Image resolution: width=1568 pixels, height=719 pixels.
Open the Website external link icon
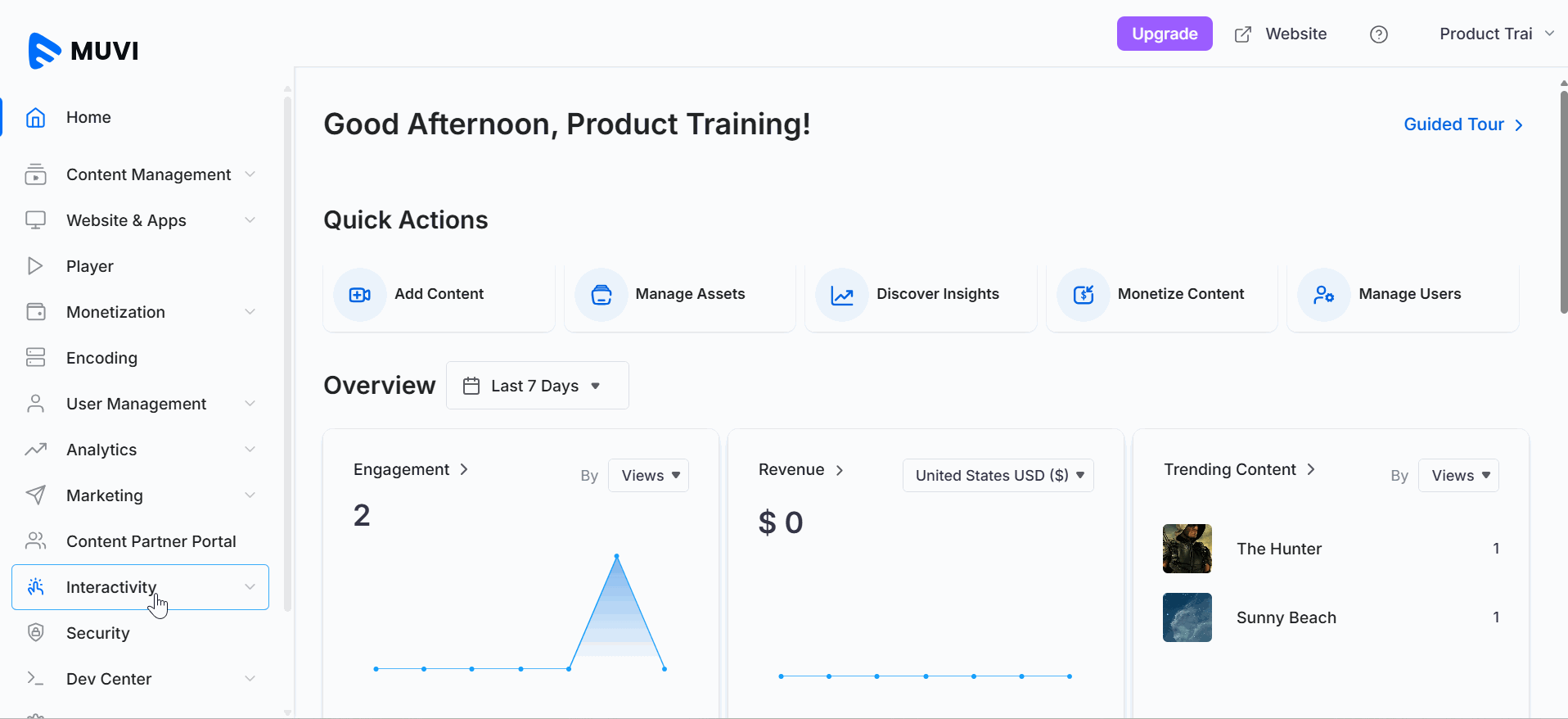1242,34
